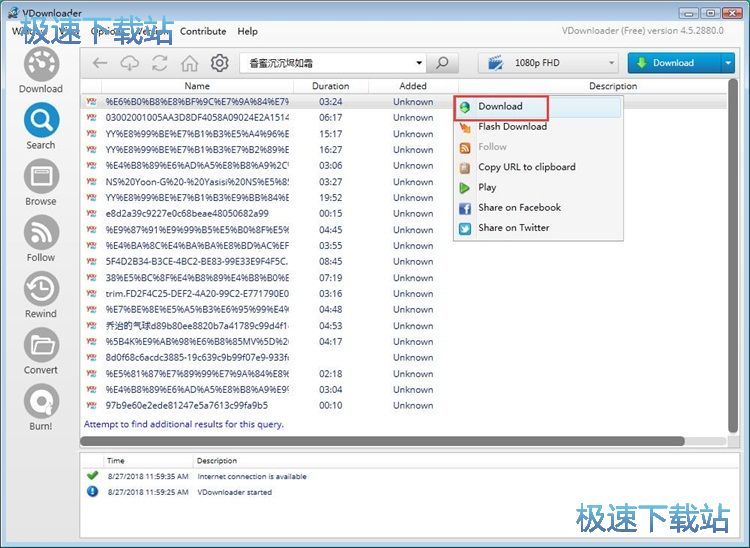Viewport: 750px width, 548px height.
Task: Click the horizontal scrollbar under results
Action: pyautogui.click(x=383, y=441)
